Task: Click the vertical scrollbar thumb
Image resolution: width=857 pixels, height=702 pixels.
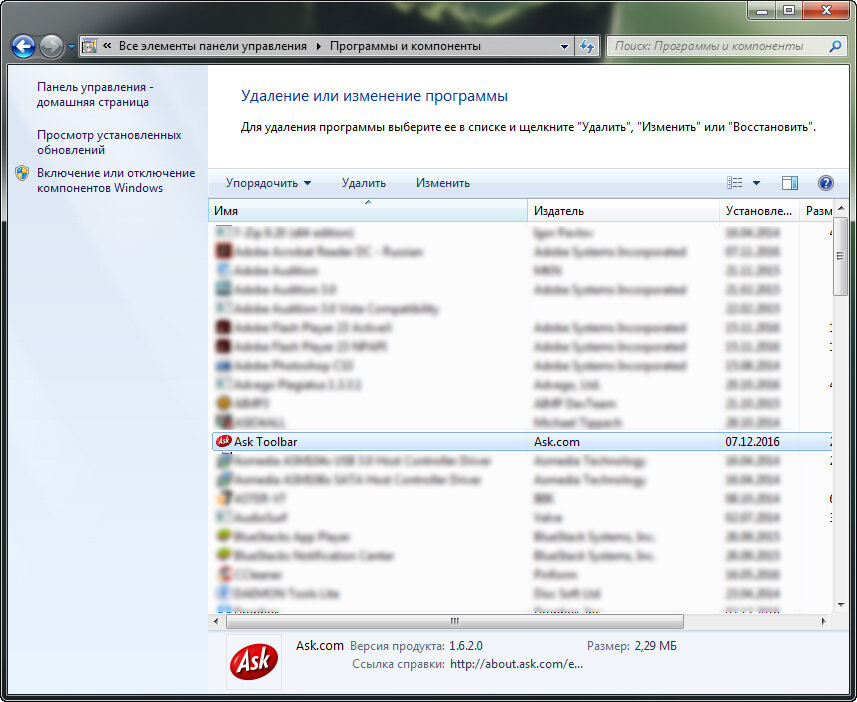Action: pos(841,256)
